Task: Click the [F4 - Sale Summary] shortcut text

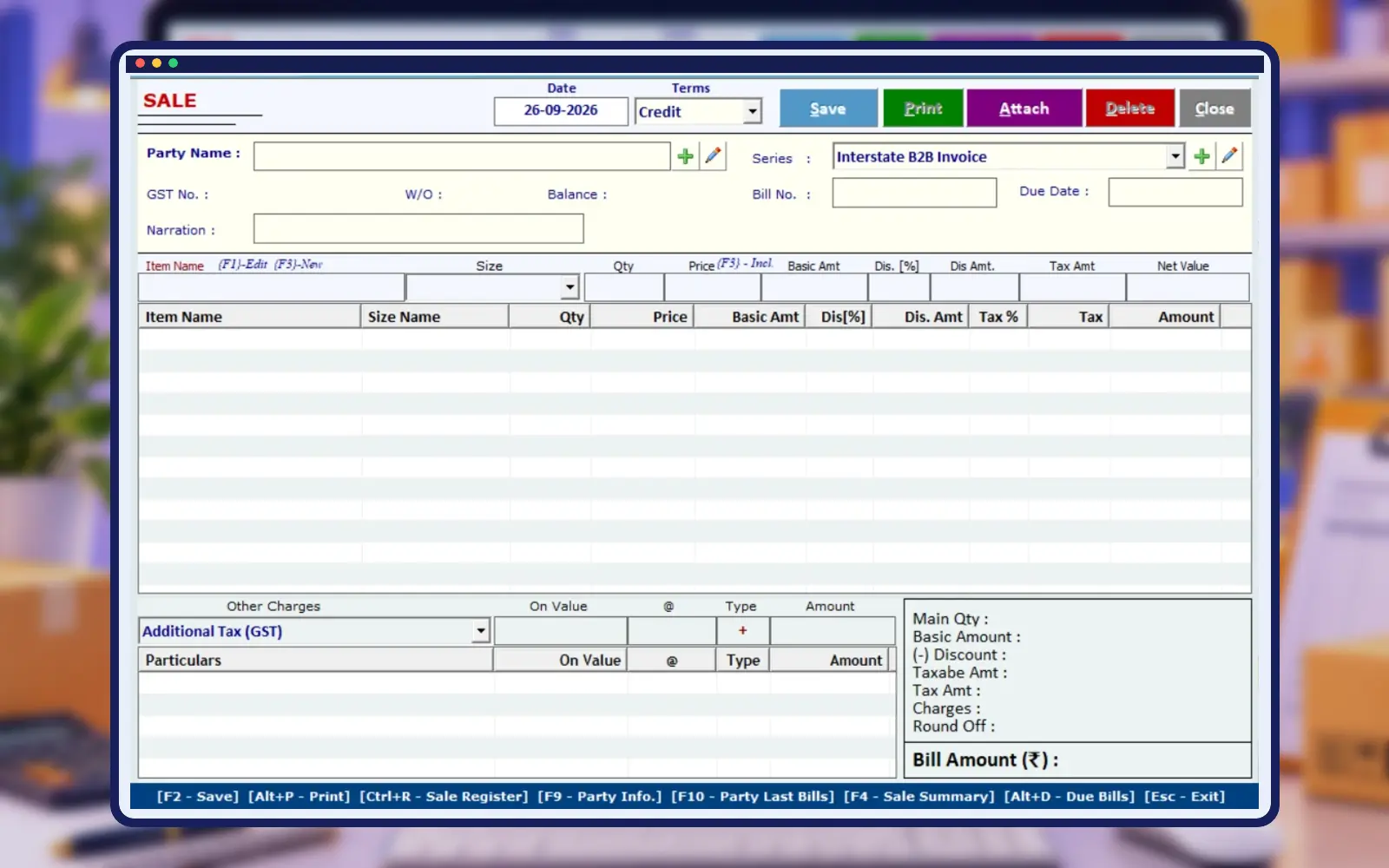Action: tap(919, 796)
